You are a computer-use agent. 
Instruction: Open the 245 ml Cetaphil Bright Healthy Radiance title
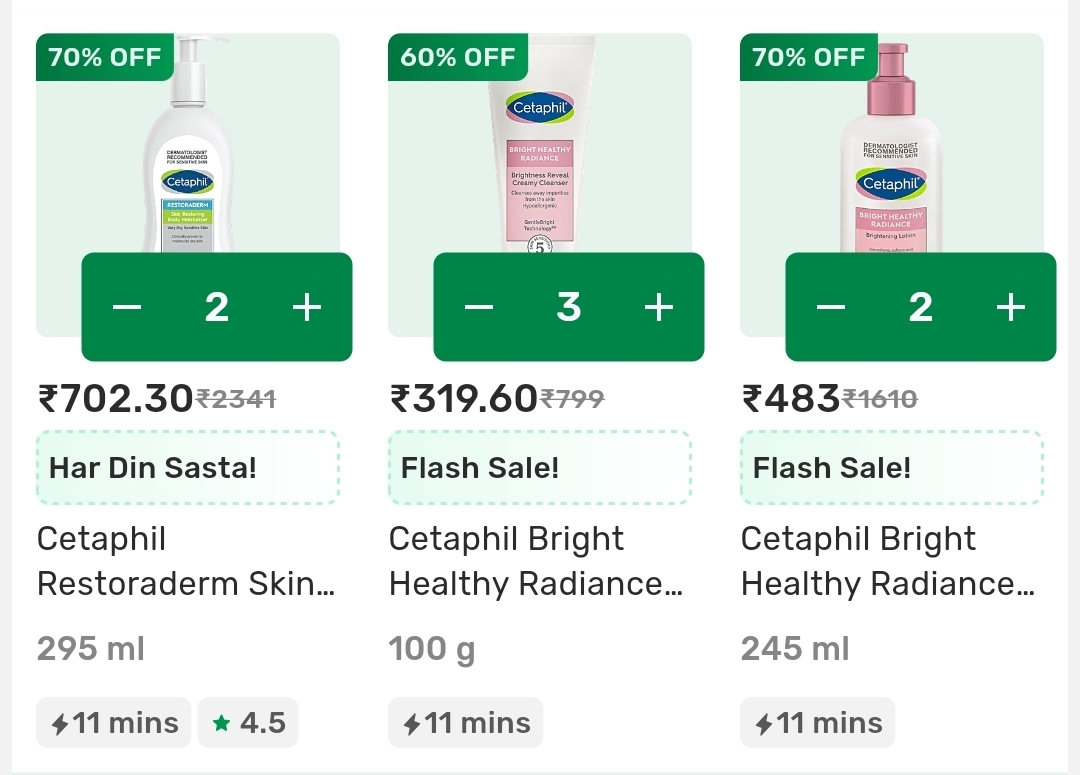(888, 561)
